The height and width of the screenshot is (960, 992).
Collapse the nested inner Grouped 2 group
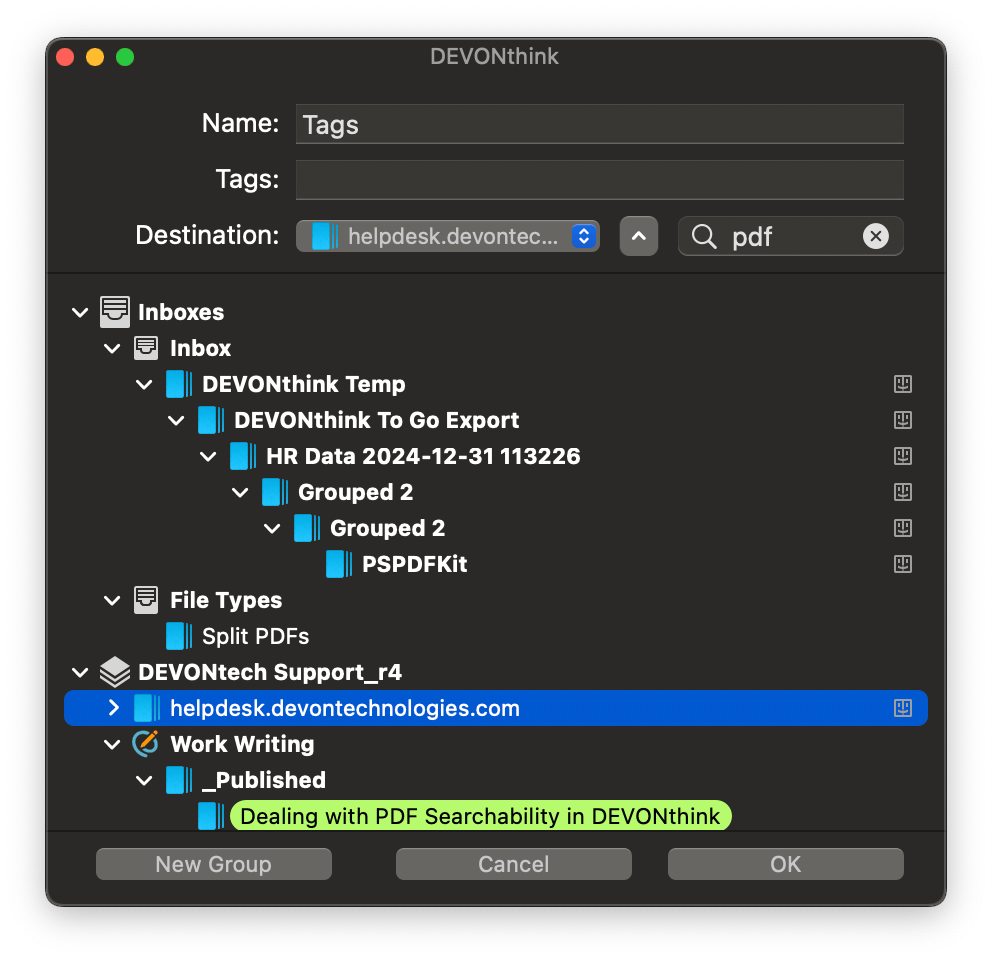click(x=272, y=528)
